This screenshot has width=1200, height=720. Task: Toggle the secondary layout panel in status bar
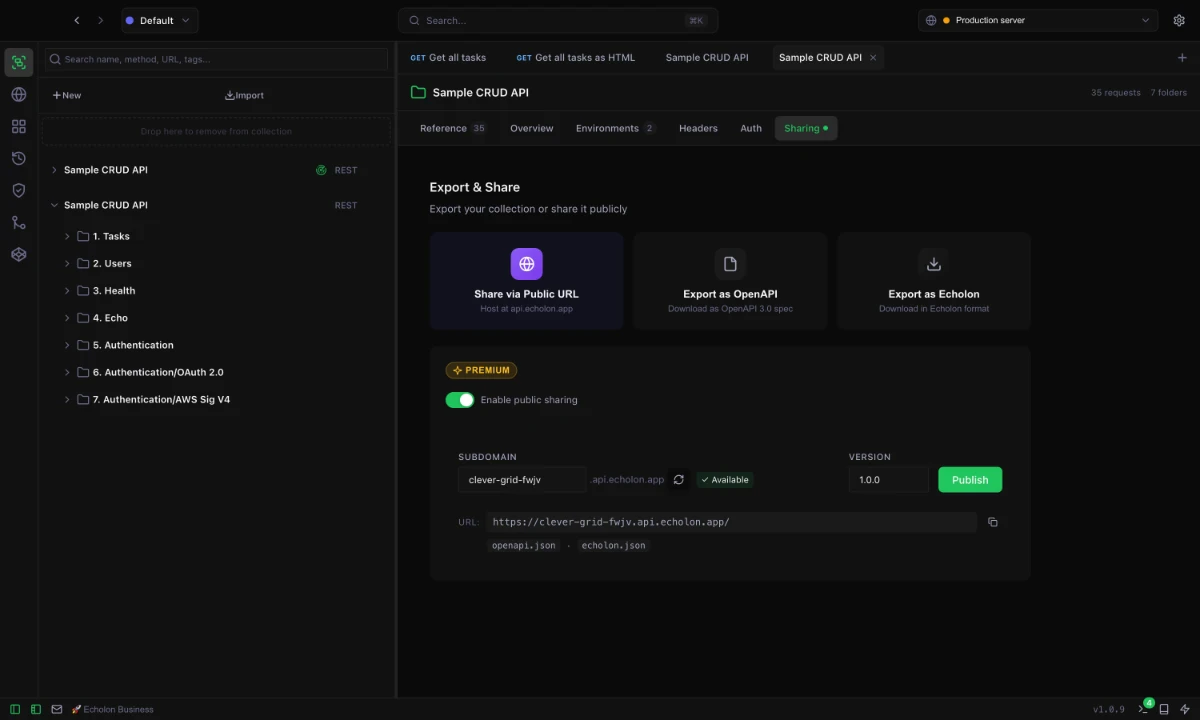pos(36,709)
